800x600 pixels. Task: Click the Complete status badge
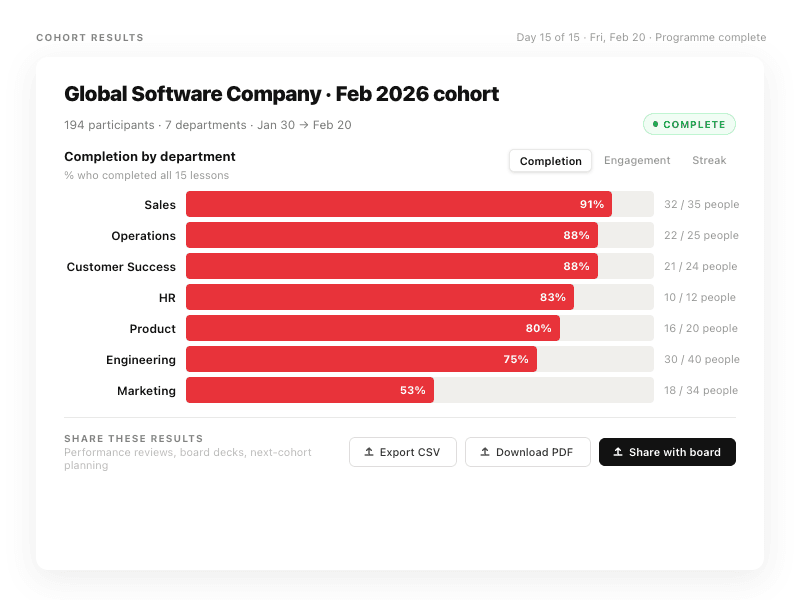tap(689, 125)
